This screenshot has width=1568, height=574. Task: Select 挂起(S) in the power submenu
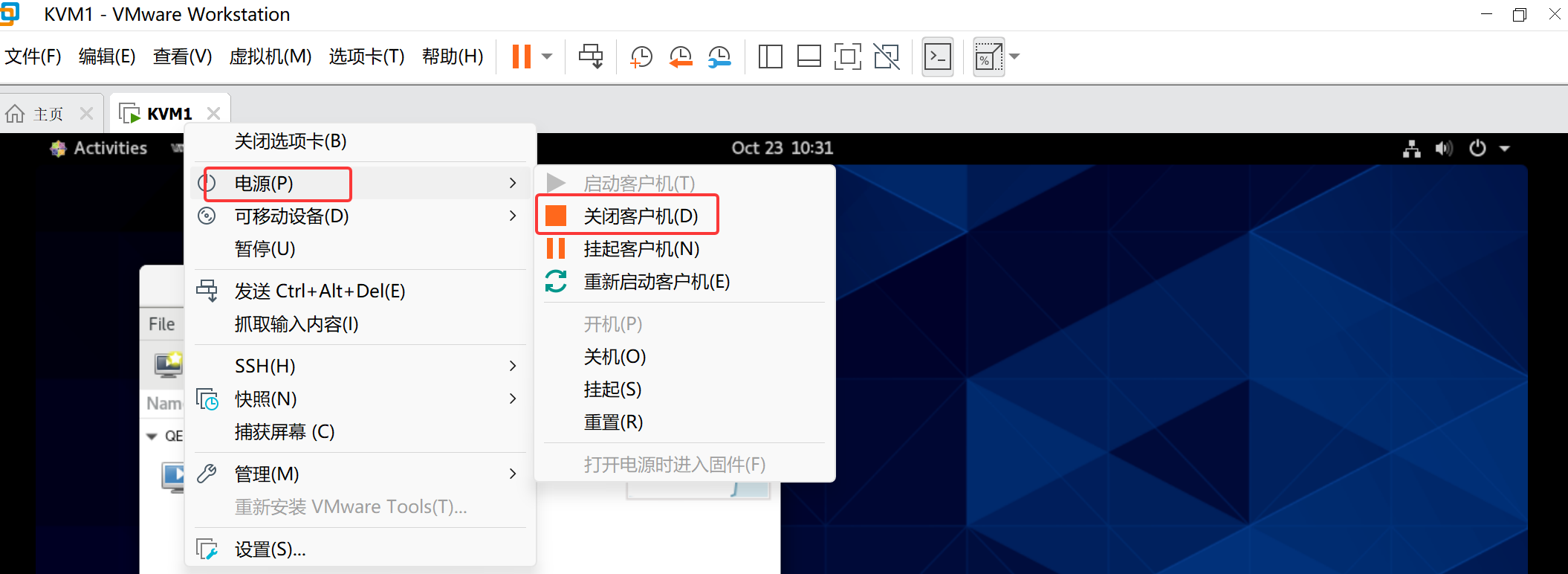pos(684,389)
